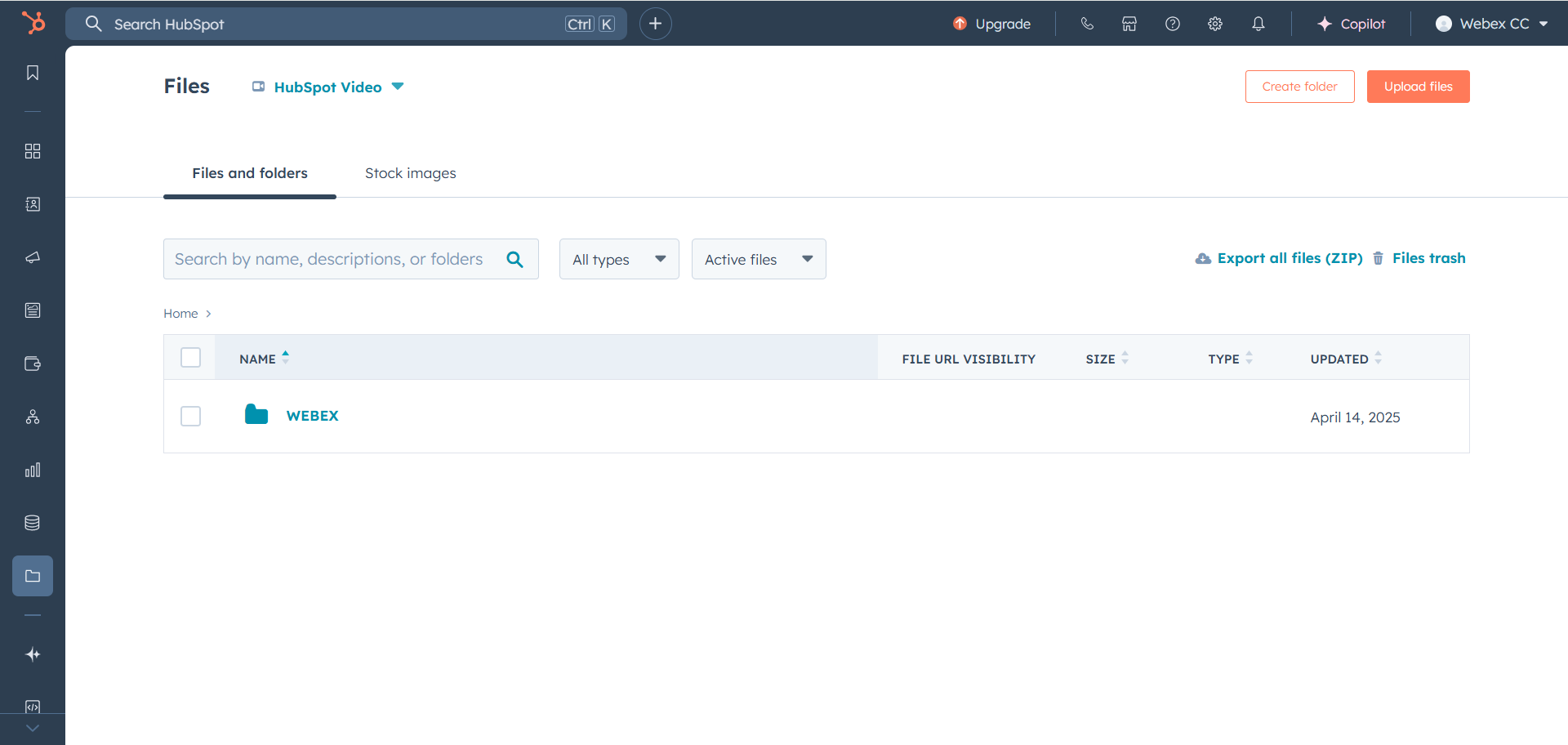Screen dimensions: 1568x745
Task: Open the Active files dropdown
Action: tap(758, 259)
